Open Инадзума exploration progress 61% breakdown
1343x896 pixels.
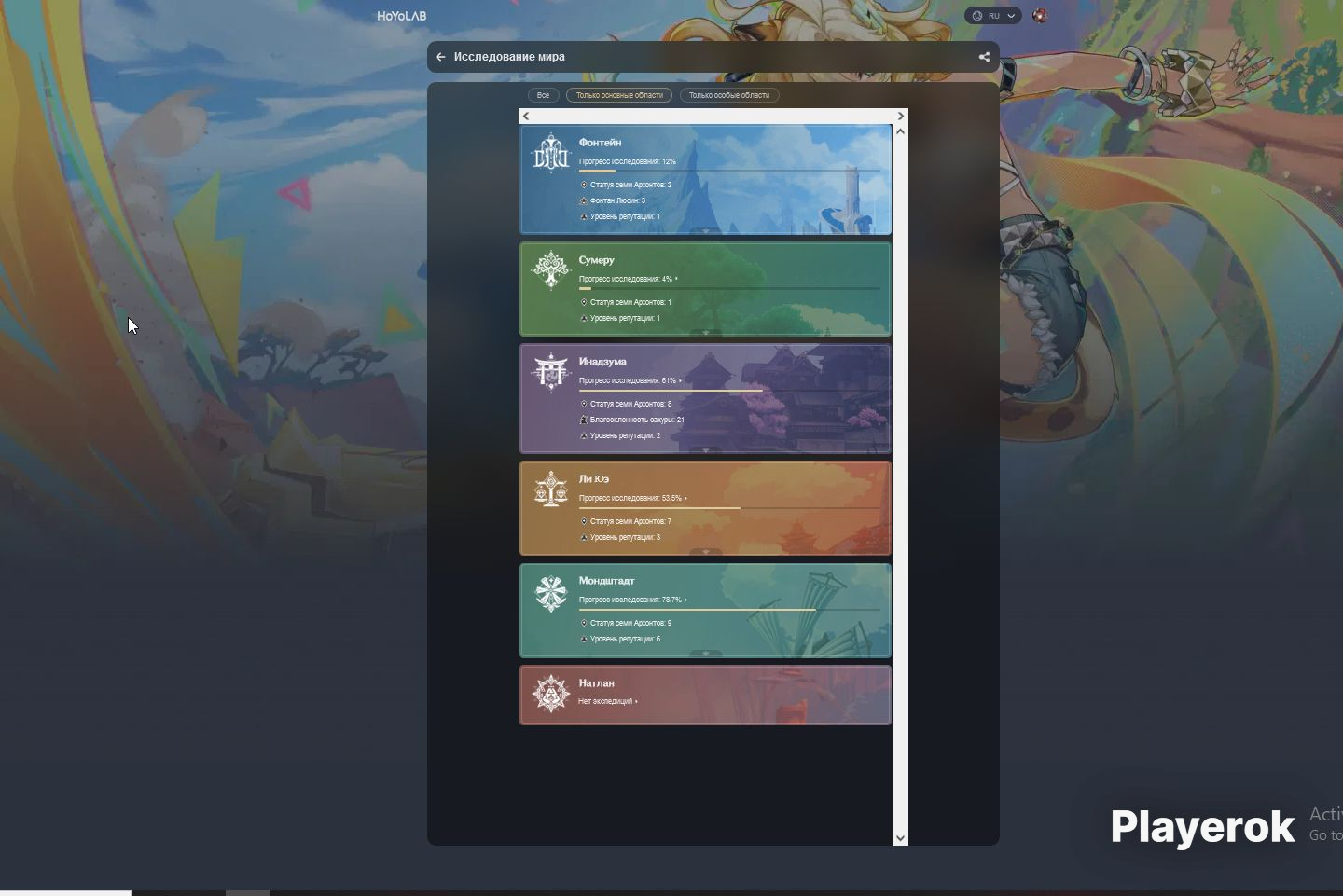(x=630, y=380)
